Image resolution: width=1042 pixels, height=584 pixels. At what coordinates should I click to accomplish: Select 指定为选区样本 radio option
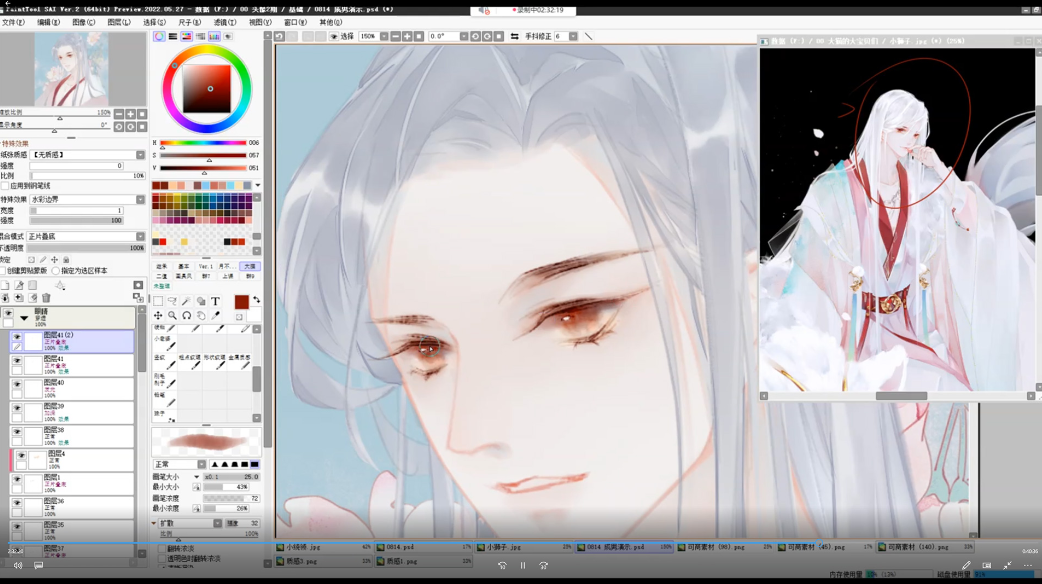coord(56,271)
